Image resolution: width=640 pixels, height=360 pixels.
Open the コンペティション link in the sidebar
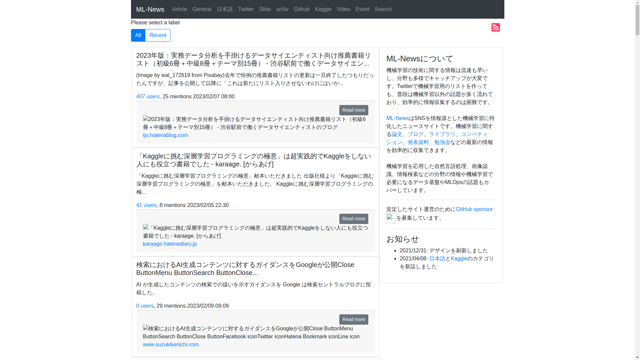(x=437, y=138)
